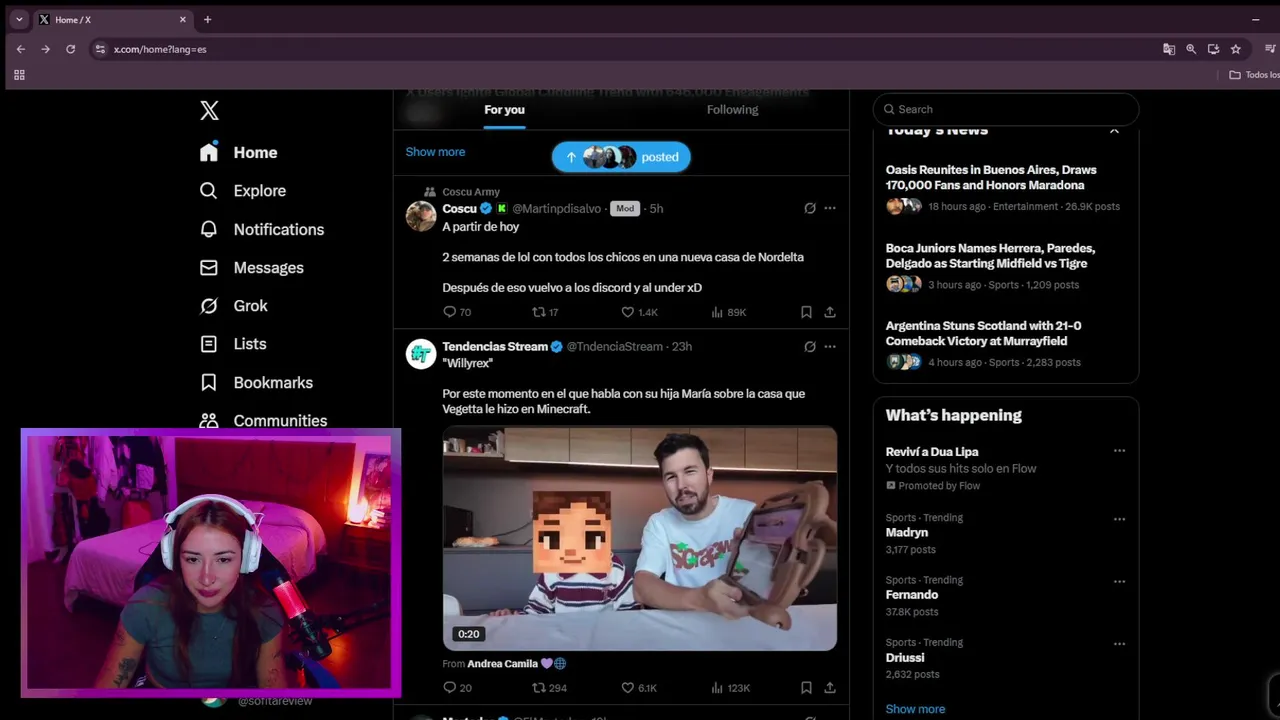Open Grok in the sidebar
Viewport: 1280px width, 720px height.
tap(233, 305)
